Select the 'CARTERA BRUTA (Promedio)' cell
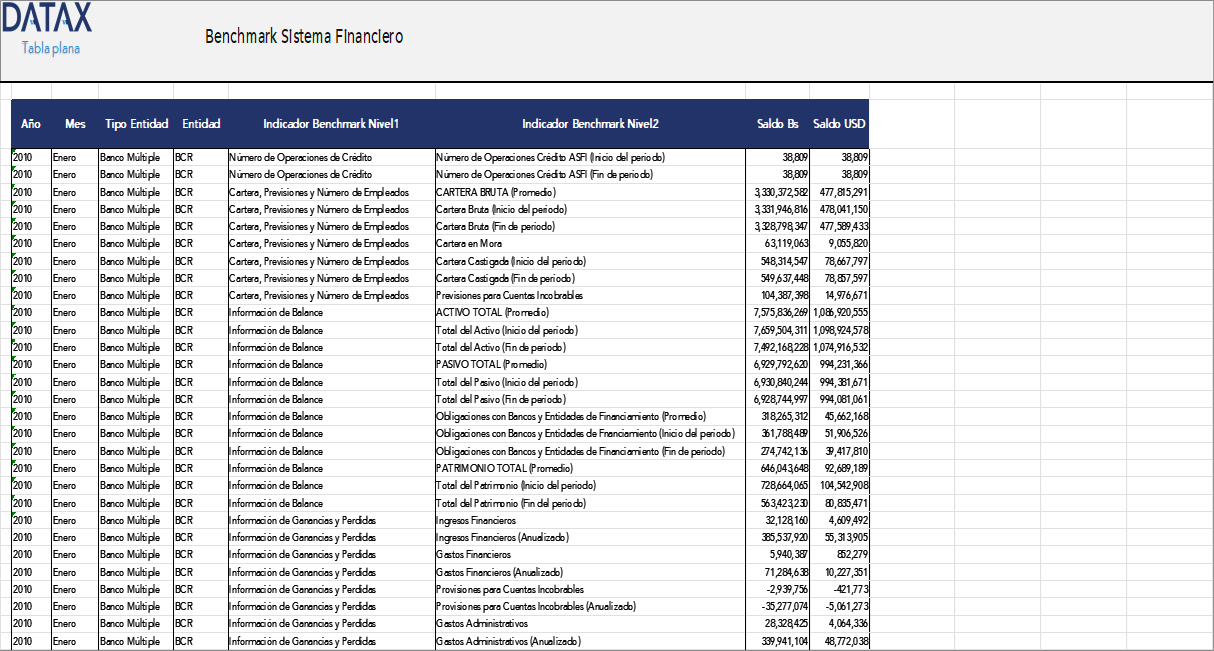The height and width of the screenshot is (651, 1214). click(x=590, y=192)
